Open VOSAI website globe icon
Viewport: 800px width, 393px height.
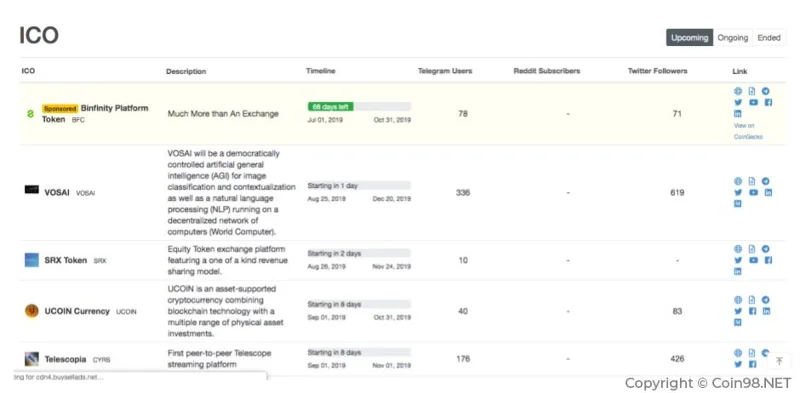[x=738, y=181]
